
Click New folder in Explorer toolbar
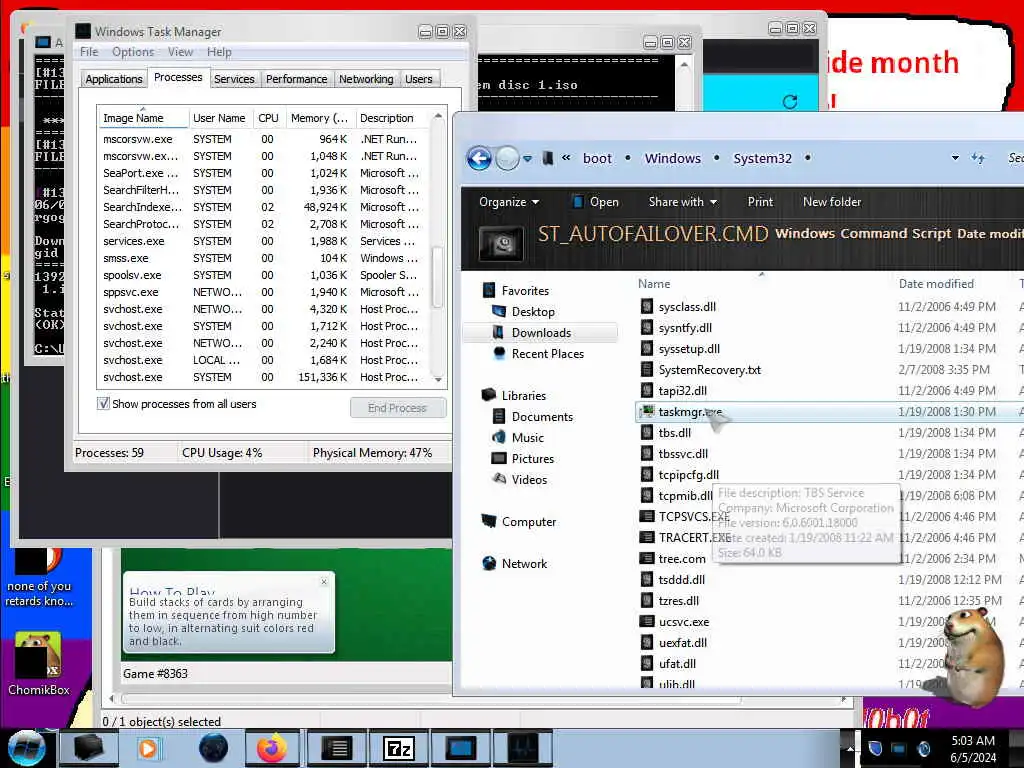[832, 202]
